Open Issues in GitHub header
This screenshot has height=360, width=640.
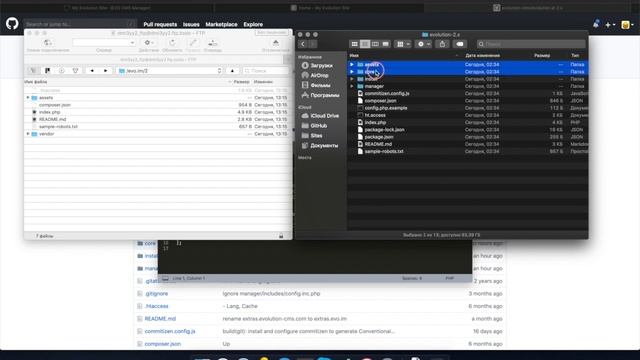coord(191,24)
